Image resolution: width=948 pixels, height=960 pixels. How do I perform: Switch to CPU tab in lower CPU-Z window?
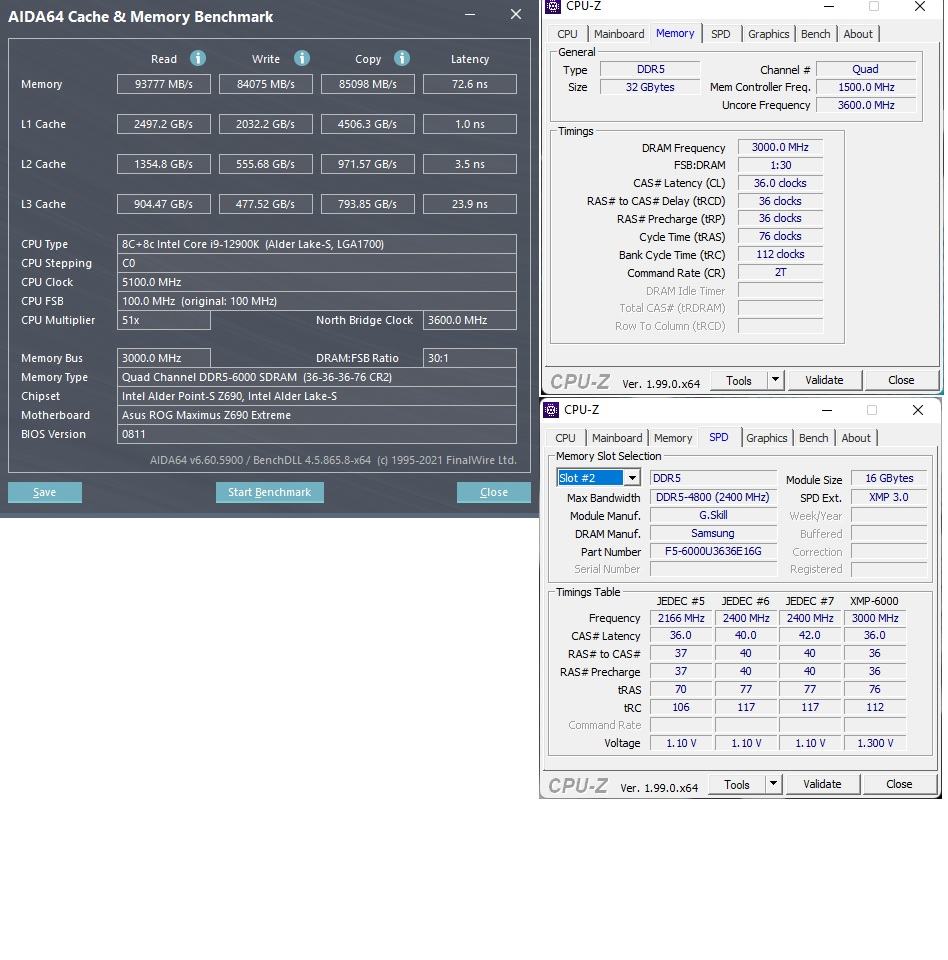[565, 438]
